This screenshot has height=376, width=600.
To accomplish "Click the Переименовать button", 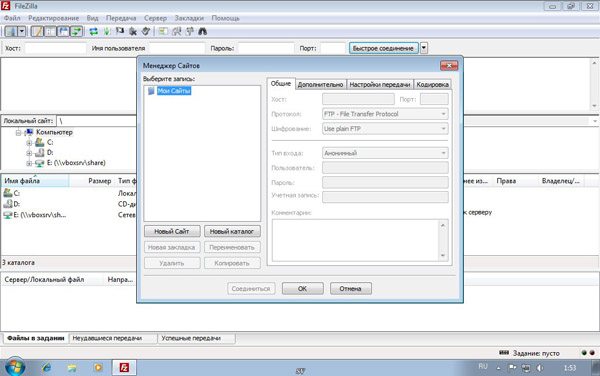I will click(x=232, y=247).
